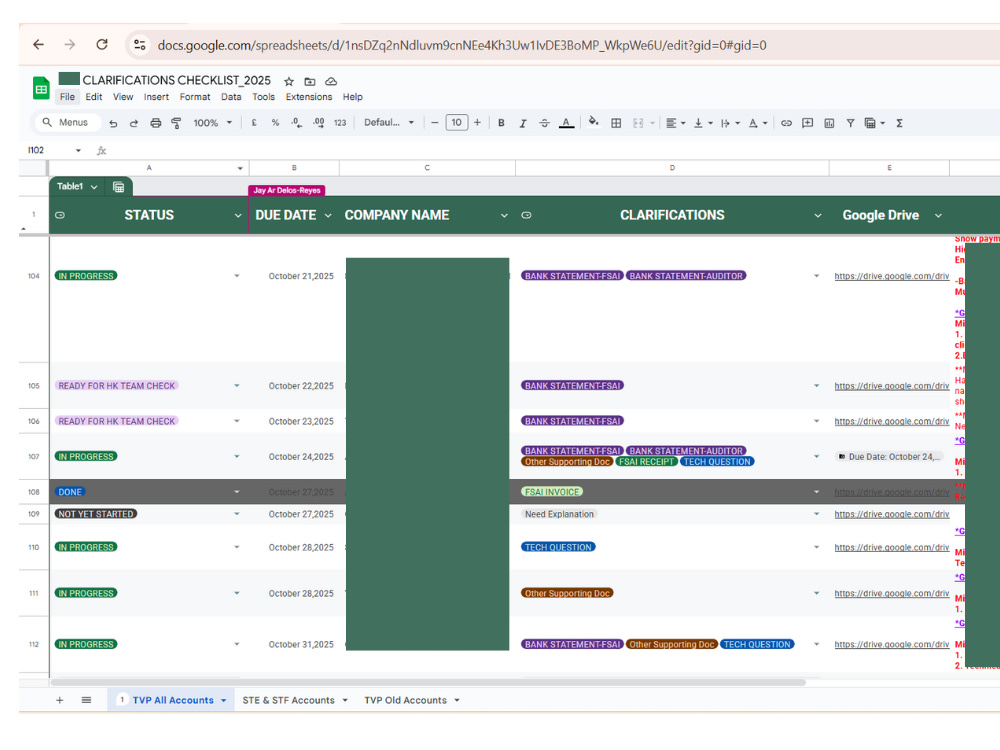The width and height of the screenshot is (1000, 750).
Task: Click the font size field
Action: [456, 123]
